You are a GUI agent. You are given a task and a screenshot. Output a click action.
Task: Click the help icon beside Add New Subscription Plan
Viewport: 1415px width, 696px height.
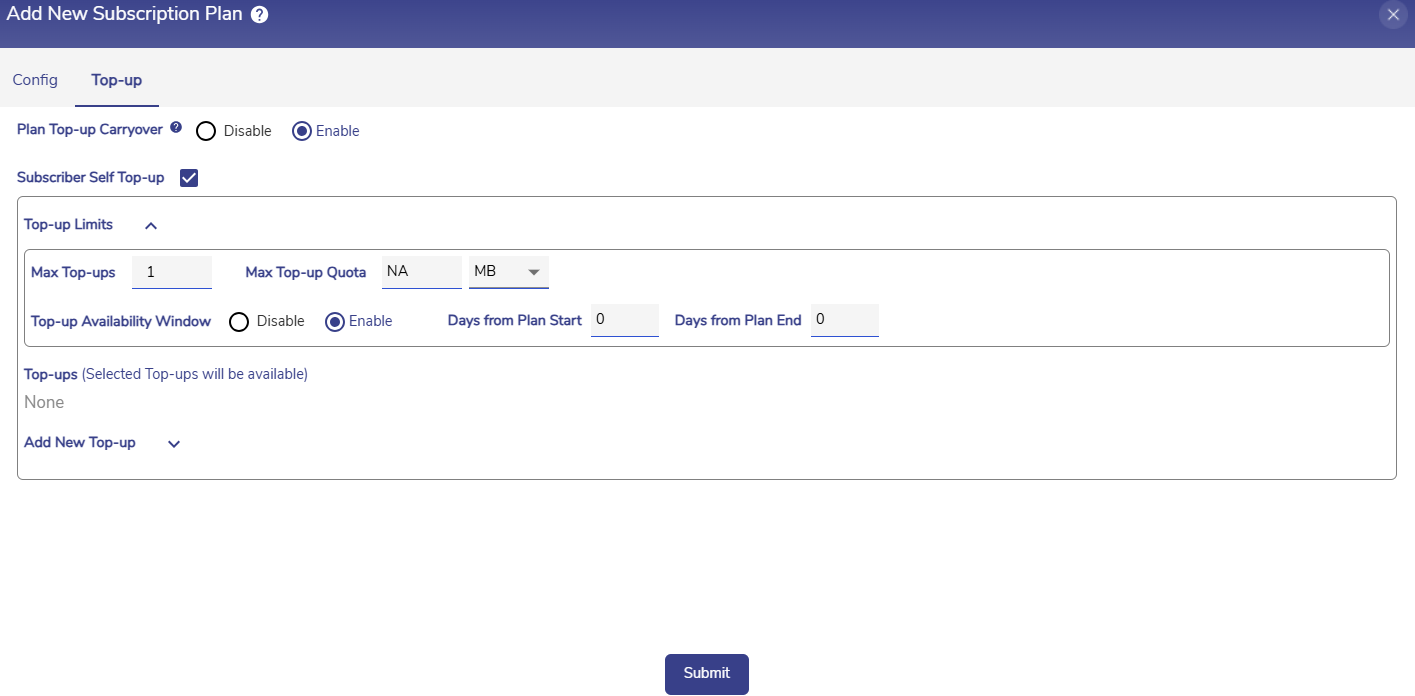click(259, 15)
